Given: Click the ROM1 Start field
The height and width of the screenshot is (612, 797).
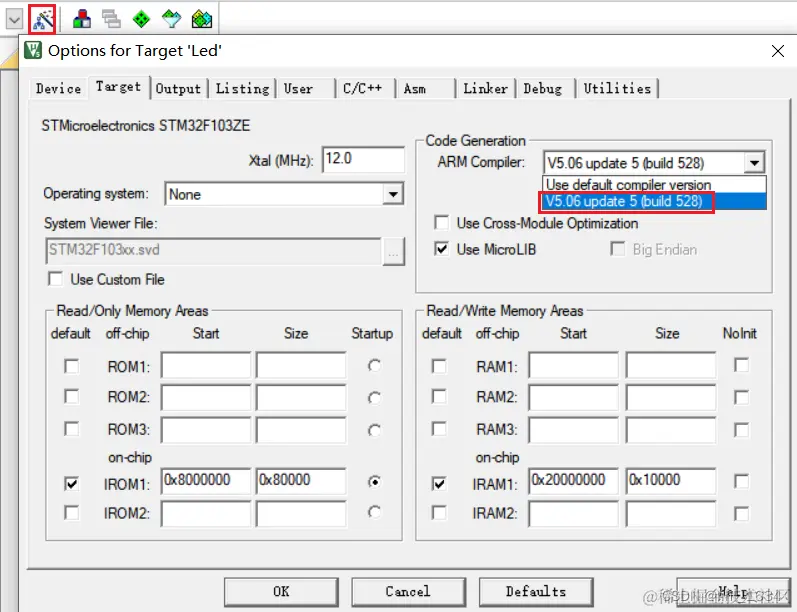Looking at the screenshot, I should pos(206,364).
